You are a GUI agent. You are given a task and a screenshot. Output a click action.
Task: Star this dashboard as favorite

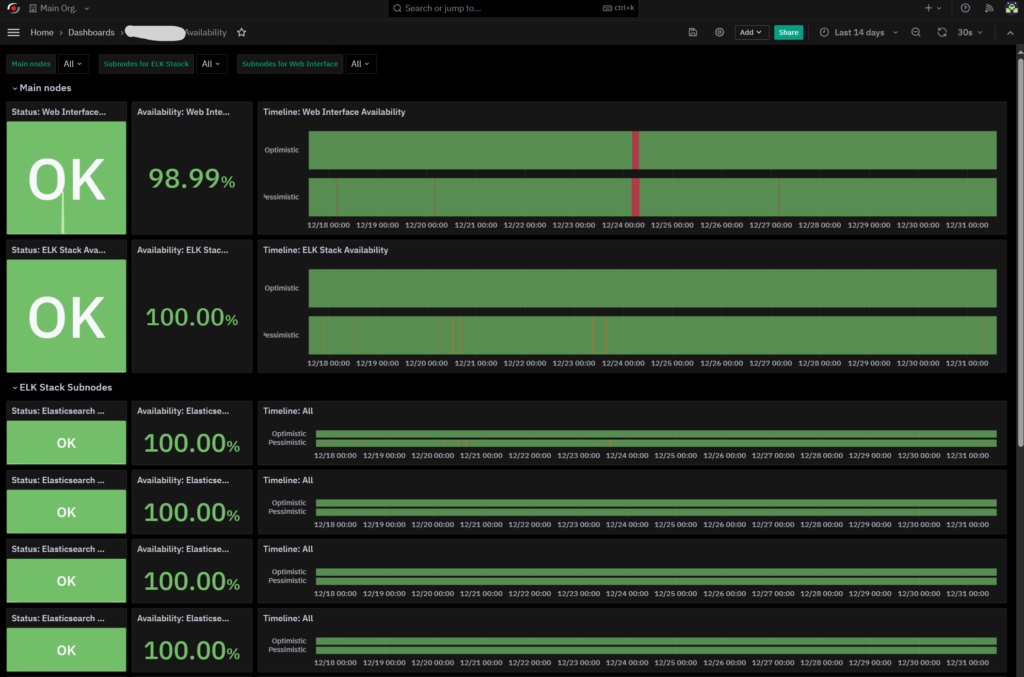pos(242,33)
